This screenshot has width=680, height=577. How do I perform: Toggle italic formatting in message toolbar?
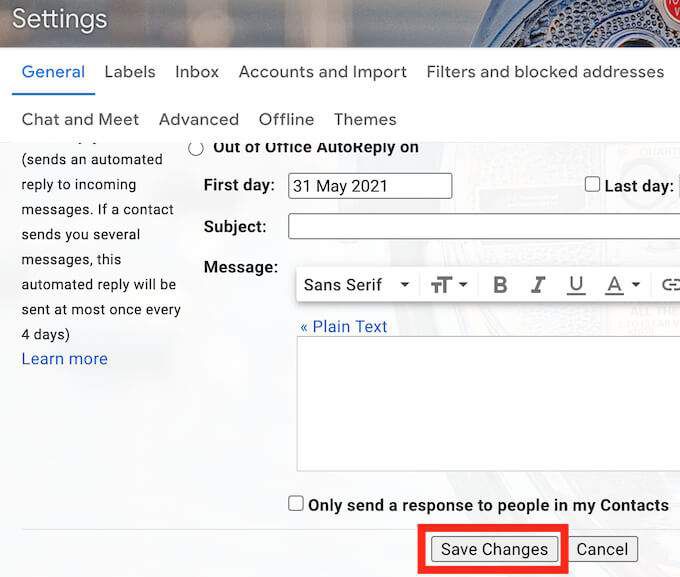538,285
